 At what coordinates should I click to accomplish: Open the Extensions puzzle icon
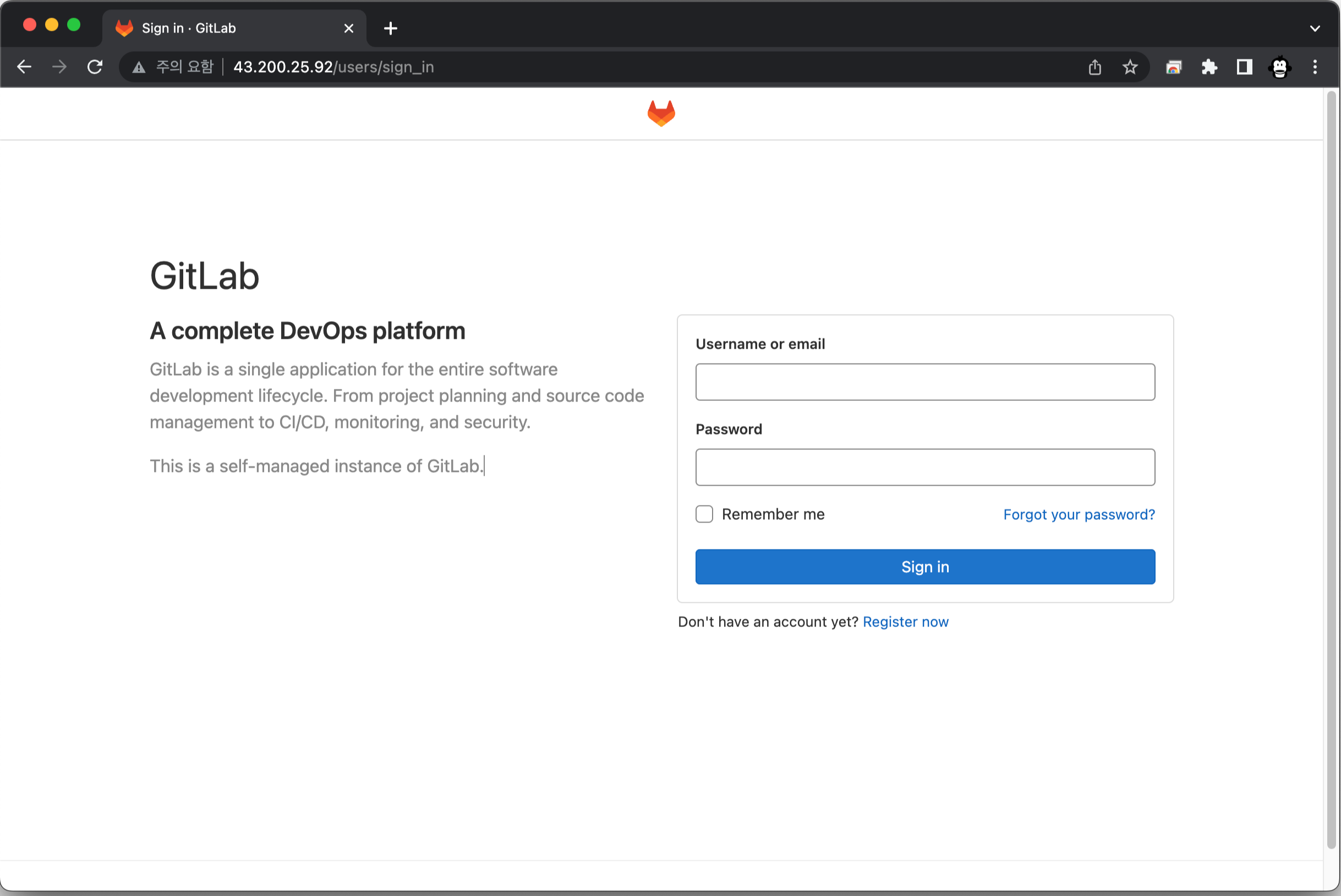coord(1209,68)
